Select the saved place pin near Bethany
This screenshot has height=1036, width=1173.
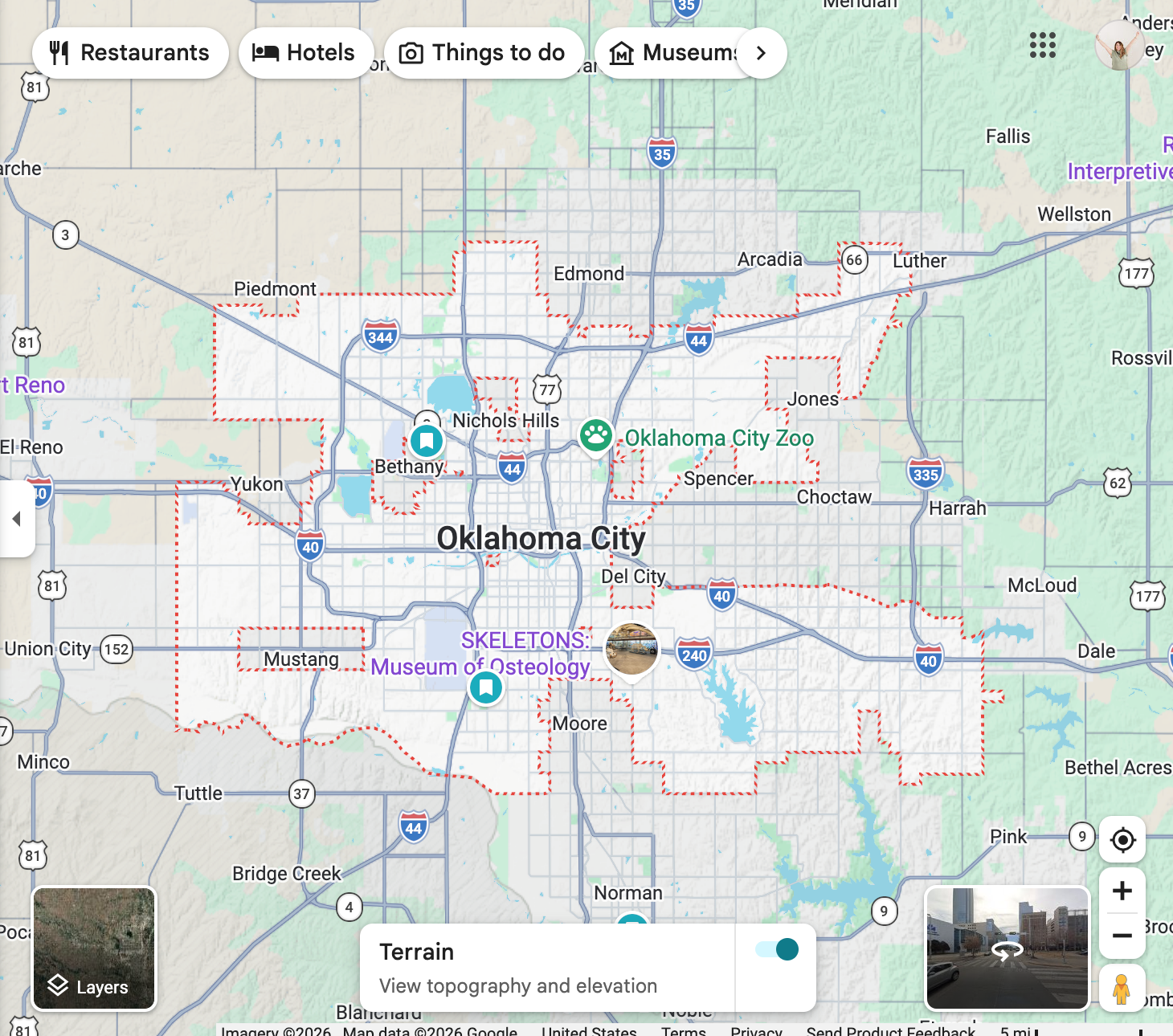tap(427, 440)
